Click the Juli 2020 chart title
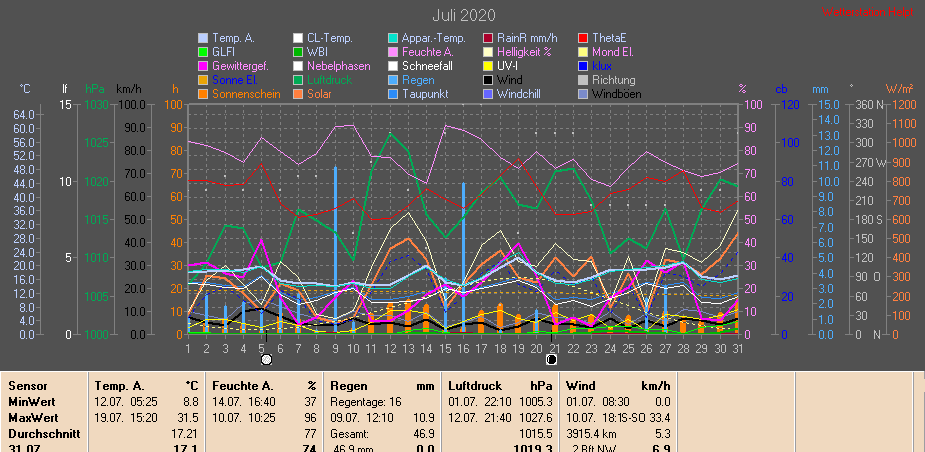 464,15
